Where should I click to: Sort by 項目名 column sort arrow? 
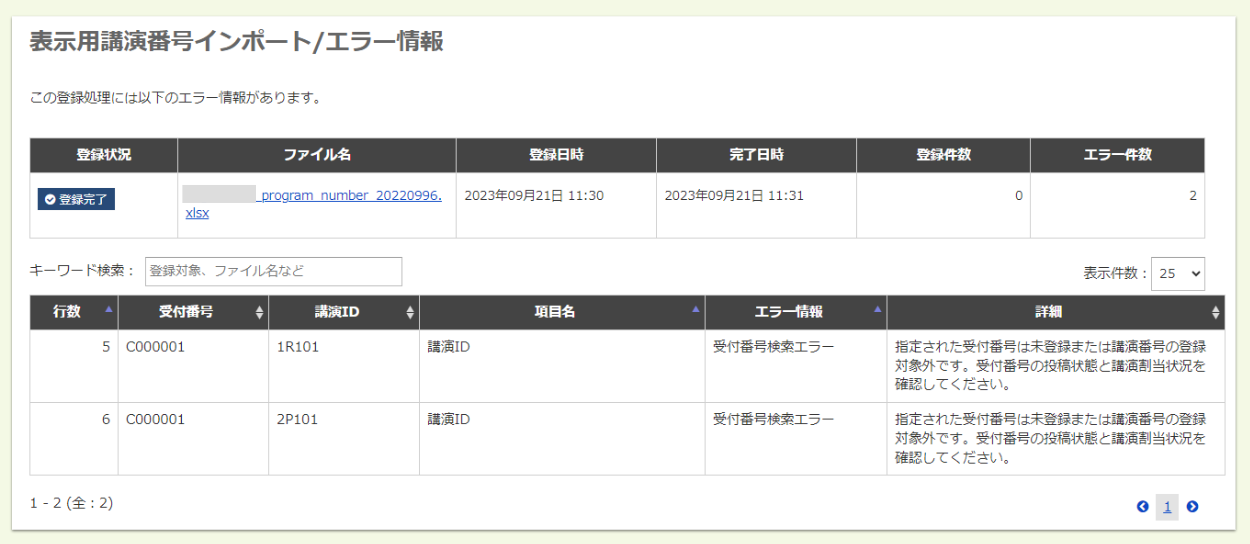point(696,311)
